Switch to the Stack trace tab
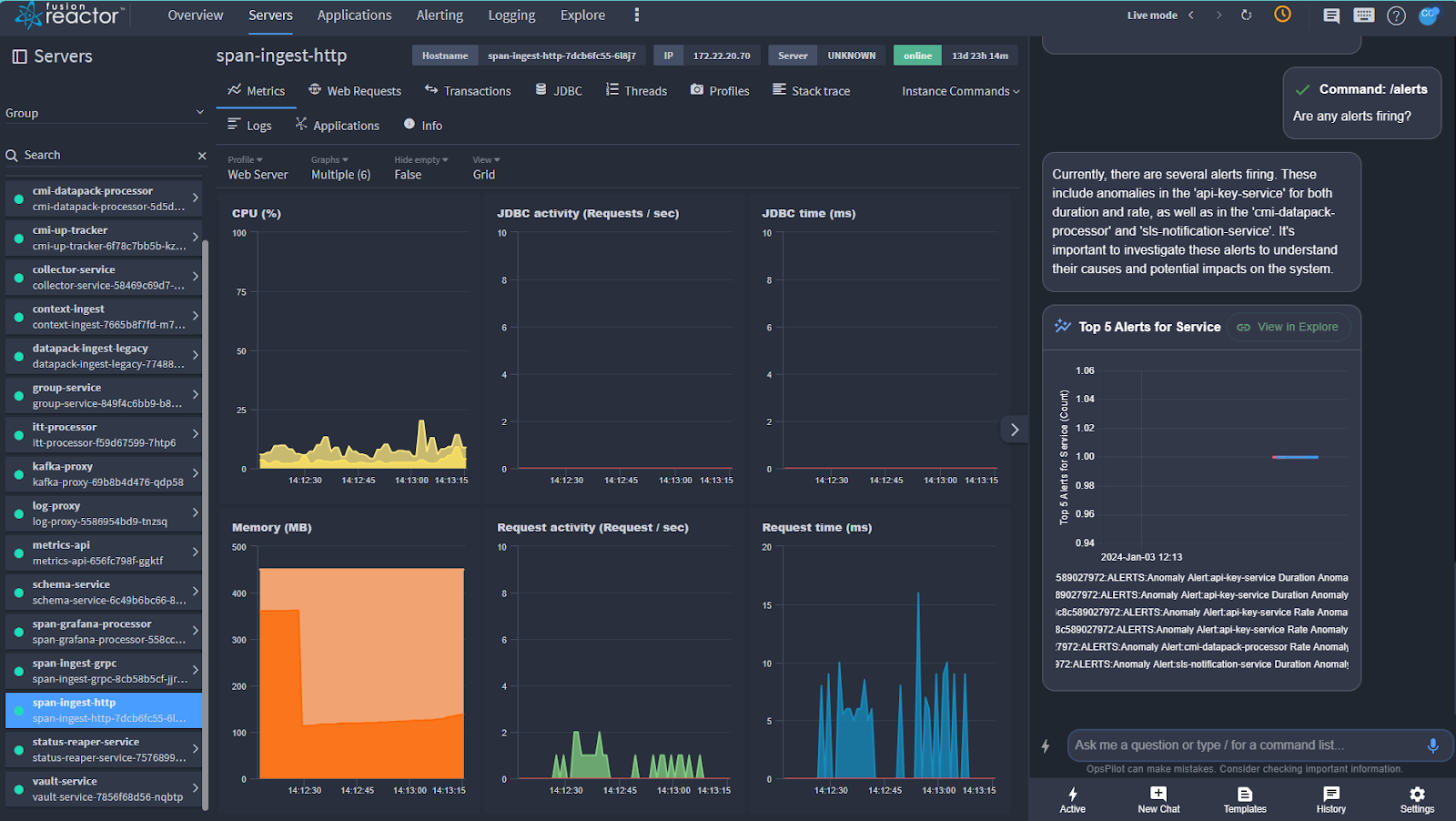Screen dimensions: 1456x821 tap(812, 91)
